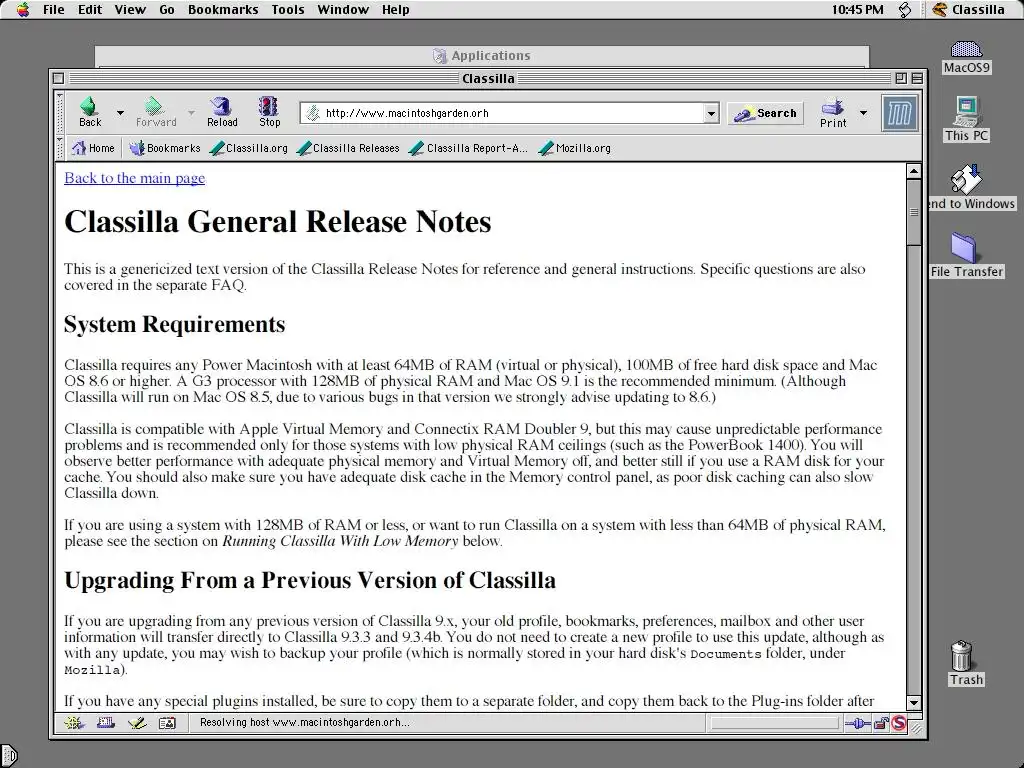Click the 'Resolving host www.macintoshgarden.orh...' status text
1024x768 pixels.
tap(304, 722)
